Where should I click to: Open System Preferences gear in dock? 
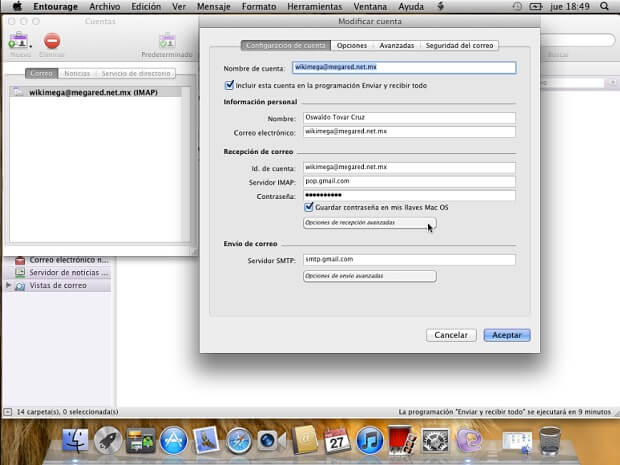[x=435, y=440]
